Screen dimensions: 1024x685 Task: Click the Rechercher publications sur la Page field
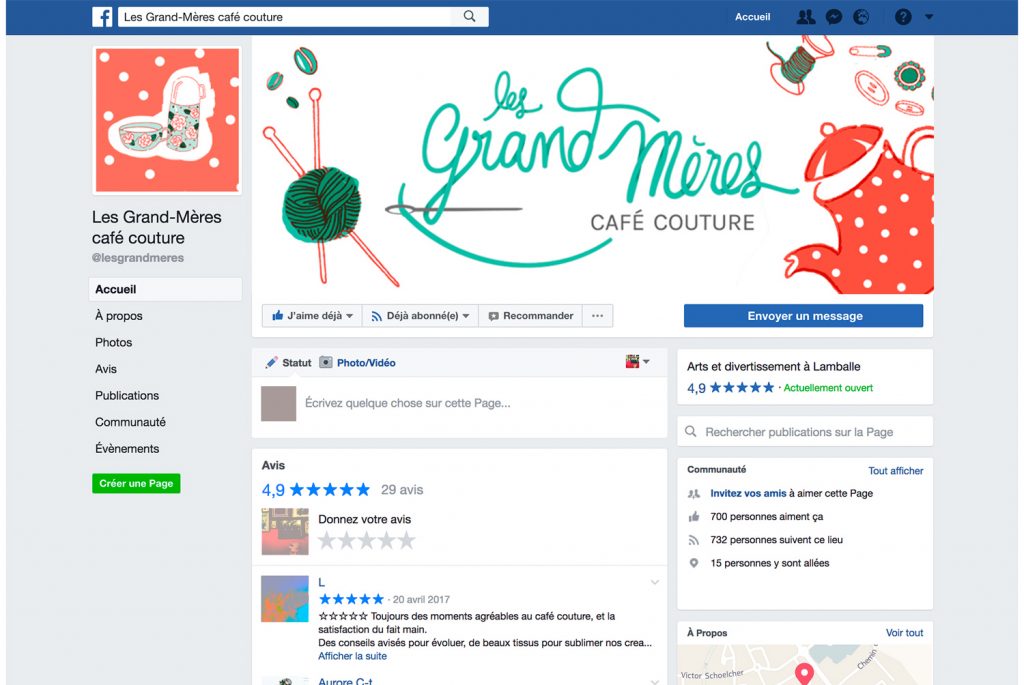(x=805, y=432)
